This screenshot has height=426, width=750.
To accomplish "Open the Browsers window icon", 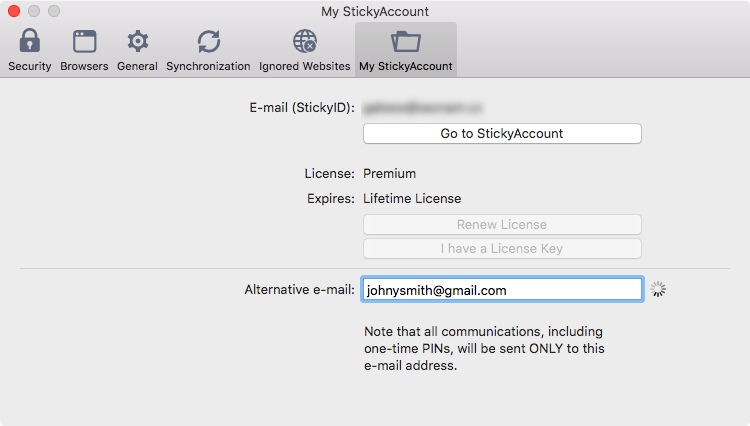I will tap(84, 41).
